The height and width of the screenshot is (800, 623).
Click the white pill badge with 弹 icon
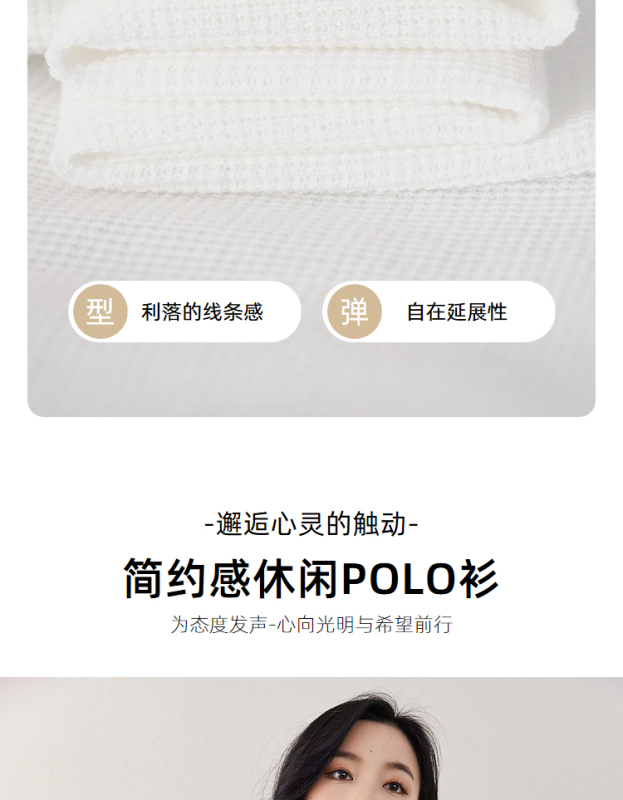[439, 311]
